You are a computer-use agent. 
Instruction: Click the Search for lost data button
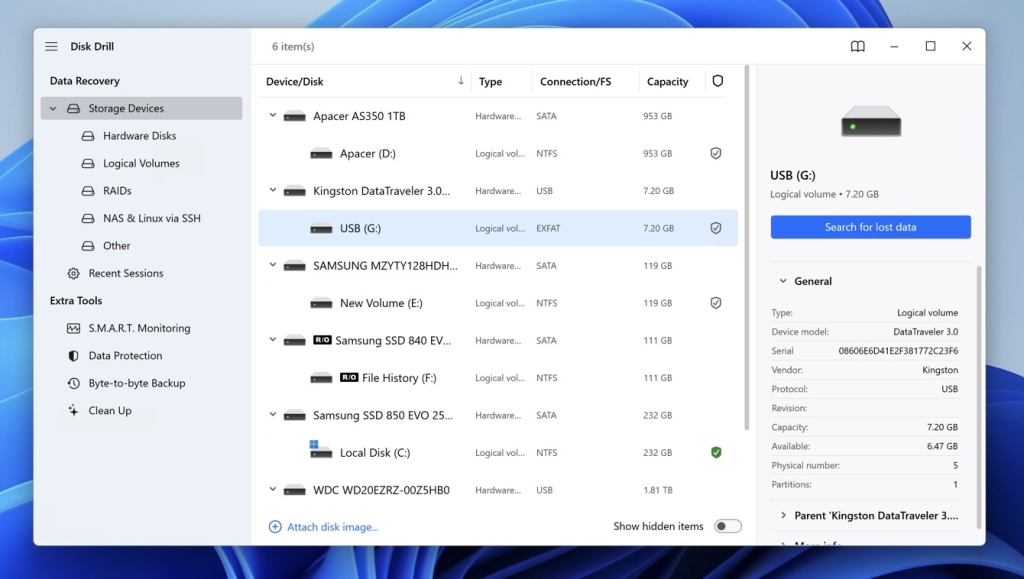tap(870, 227)
